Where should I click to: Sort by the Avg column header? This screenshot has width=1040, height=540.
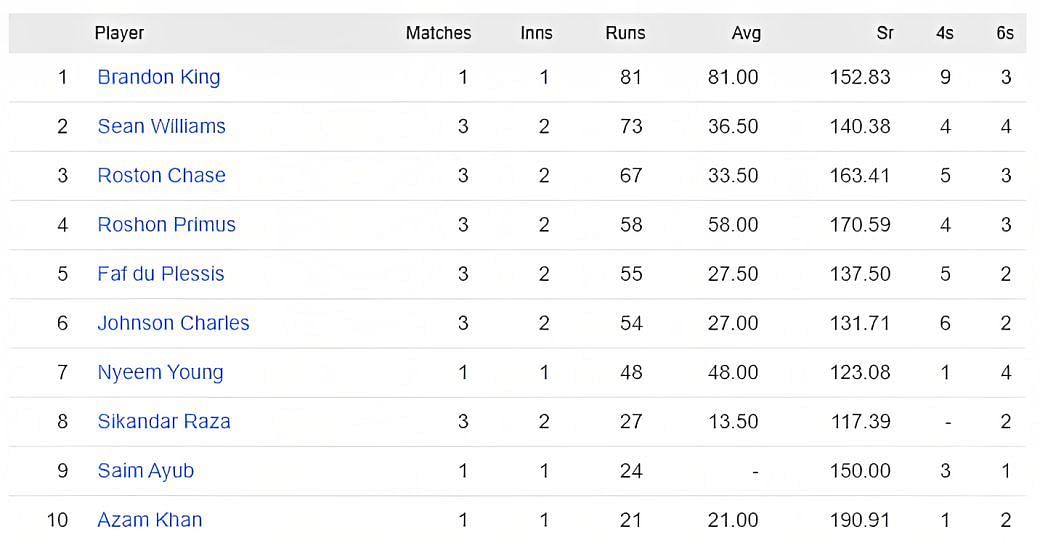click(x=746, y=33)
